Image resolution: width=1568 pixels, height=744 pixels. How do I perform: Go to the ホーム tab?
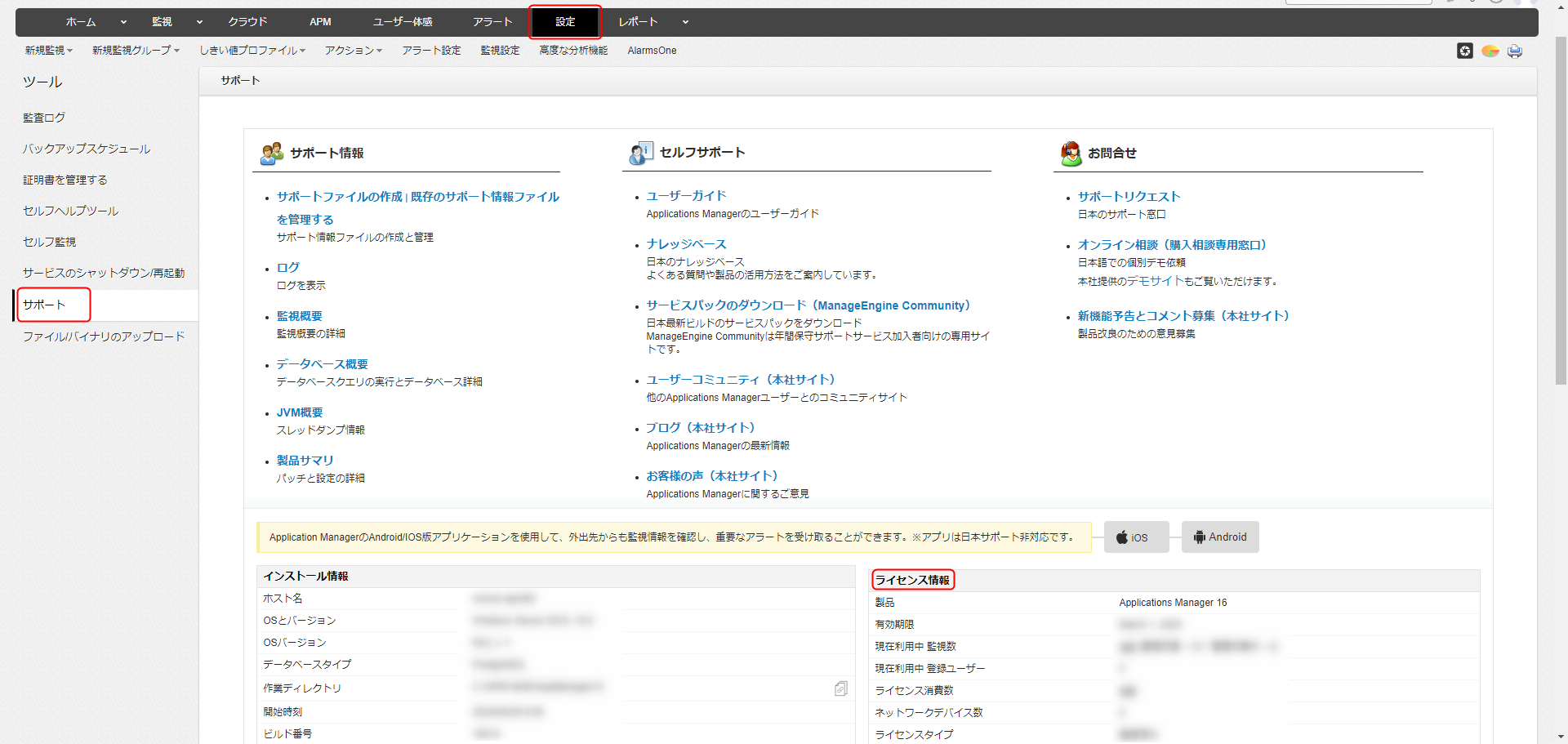coord(81,22)
